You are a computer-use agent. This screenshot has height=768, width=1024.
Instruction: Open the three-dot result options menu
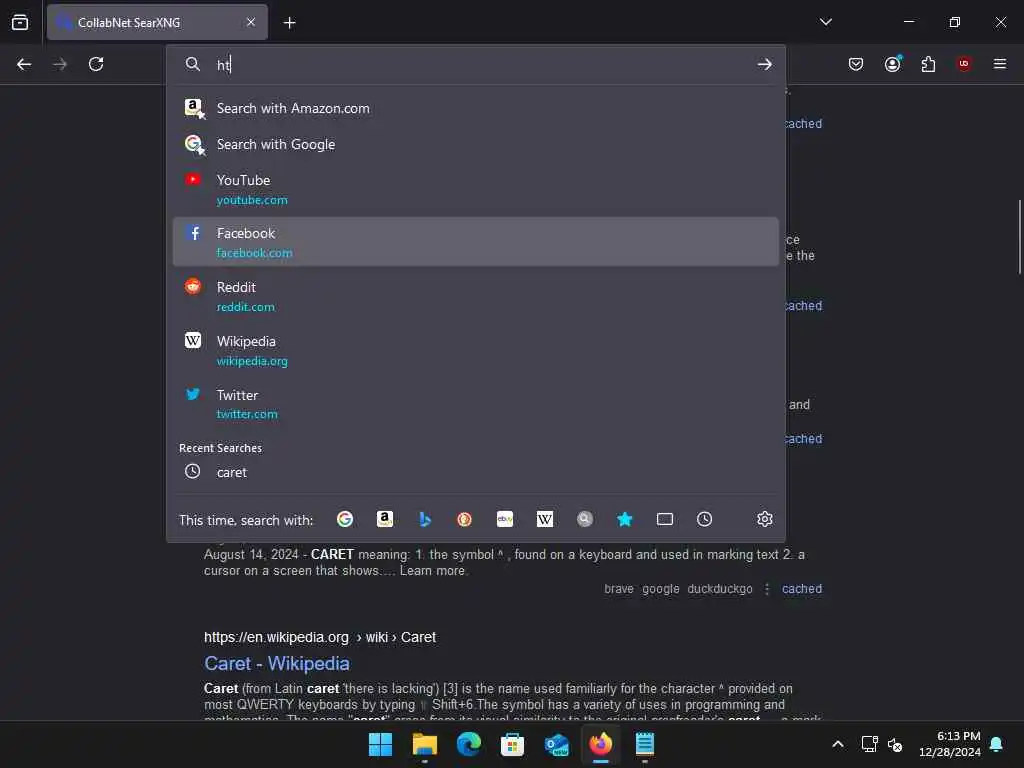coord(767,589)
